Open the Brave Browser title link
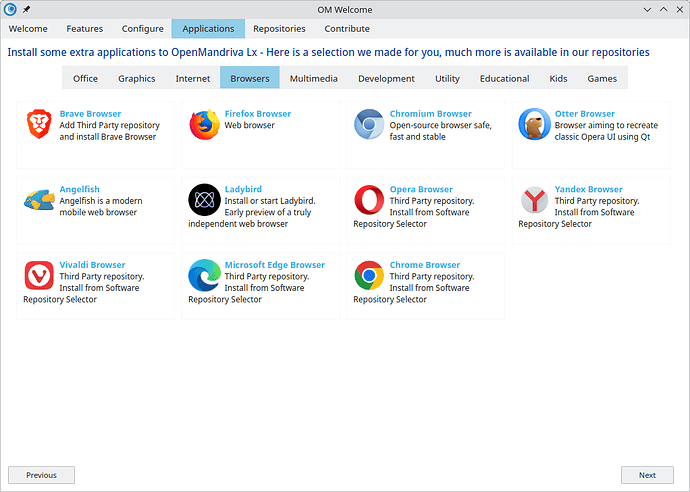 [90, 114]
